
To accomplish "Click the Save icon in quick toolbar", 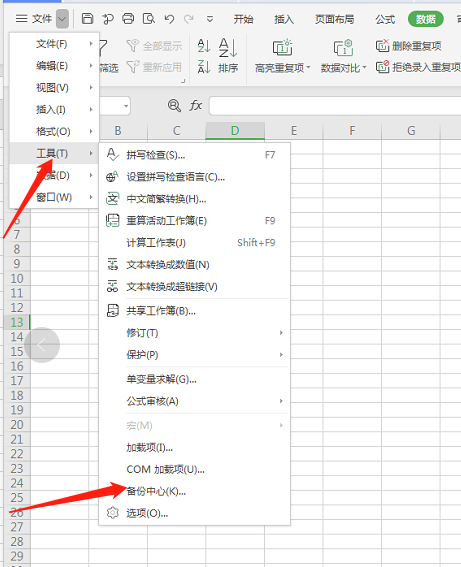I will [87, 18].
